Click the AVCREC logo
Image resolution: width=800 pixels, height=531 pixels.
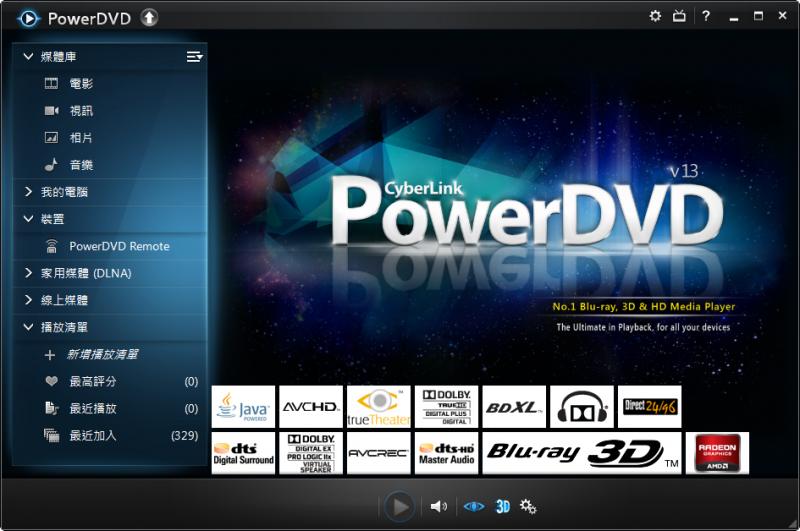[379, 453]
